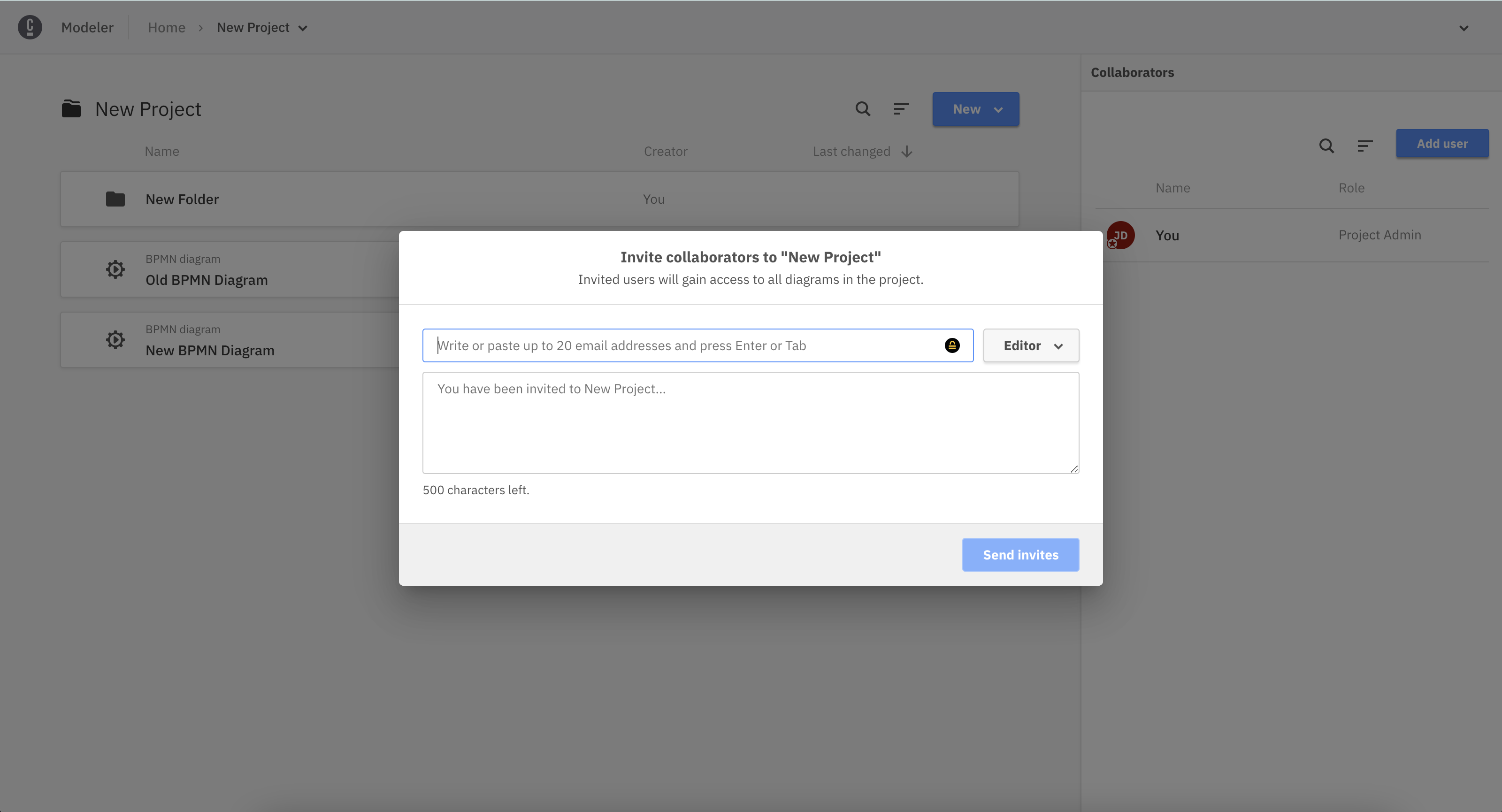Click the settings gear icon for Old BPMN Diagram
1502x812 pixels.
pos(114,270)
